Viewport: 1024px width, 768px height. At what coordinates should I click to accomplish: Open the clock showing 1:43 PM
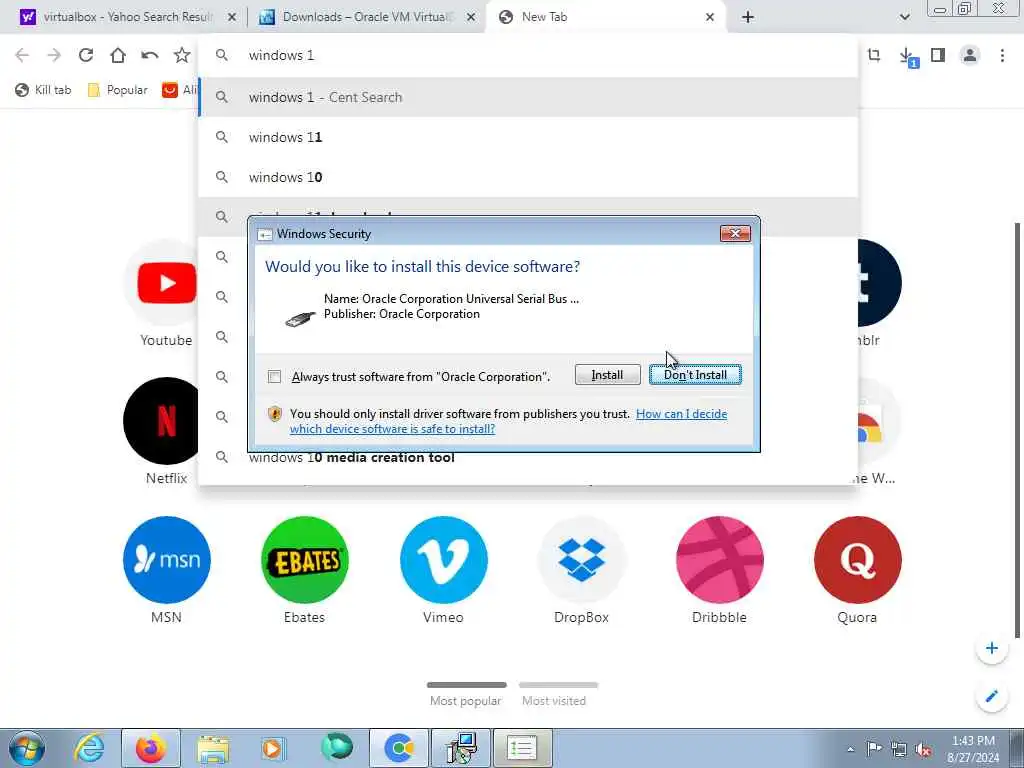[x=973, y=749]
